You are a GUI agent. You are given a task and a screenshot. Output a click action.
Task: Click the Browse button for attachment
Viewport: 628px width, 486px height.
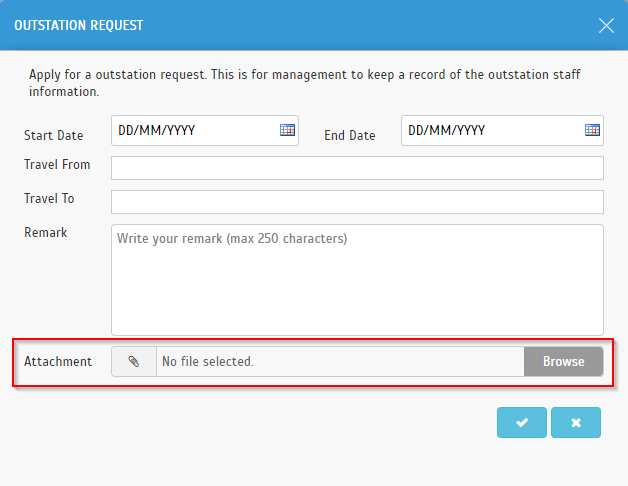pyautogui.click(x=563, y=361)
